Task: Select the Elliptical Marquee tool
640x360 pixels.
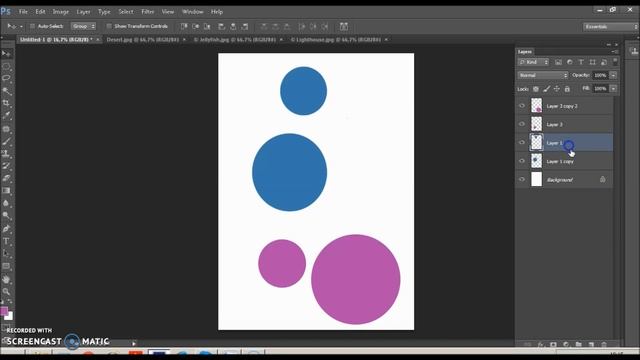Action: pyautogui.click(x=6, y=66)
